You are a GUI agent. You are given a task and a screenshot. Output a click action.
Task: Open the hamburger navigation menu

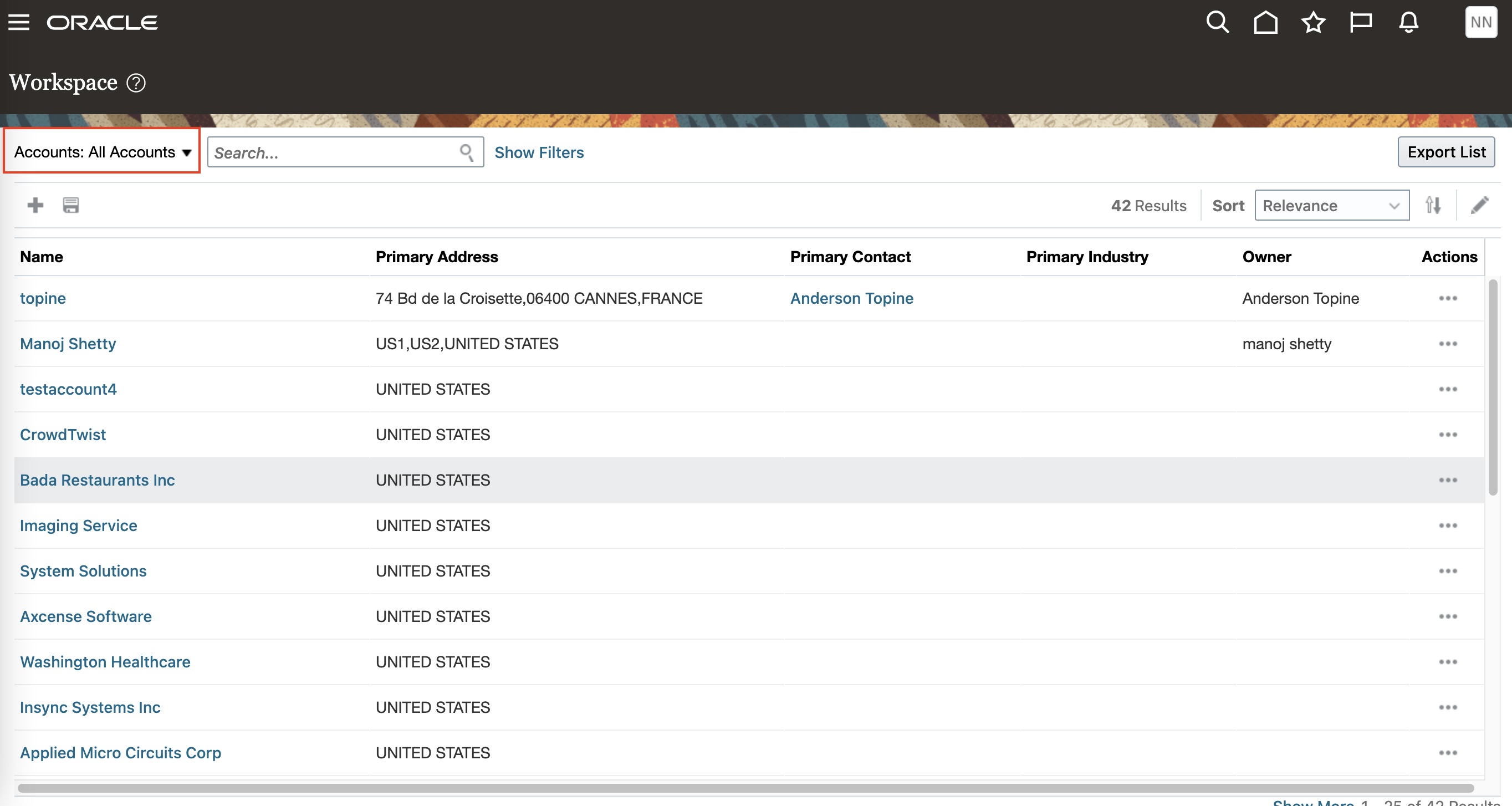[x=19, y=22]
